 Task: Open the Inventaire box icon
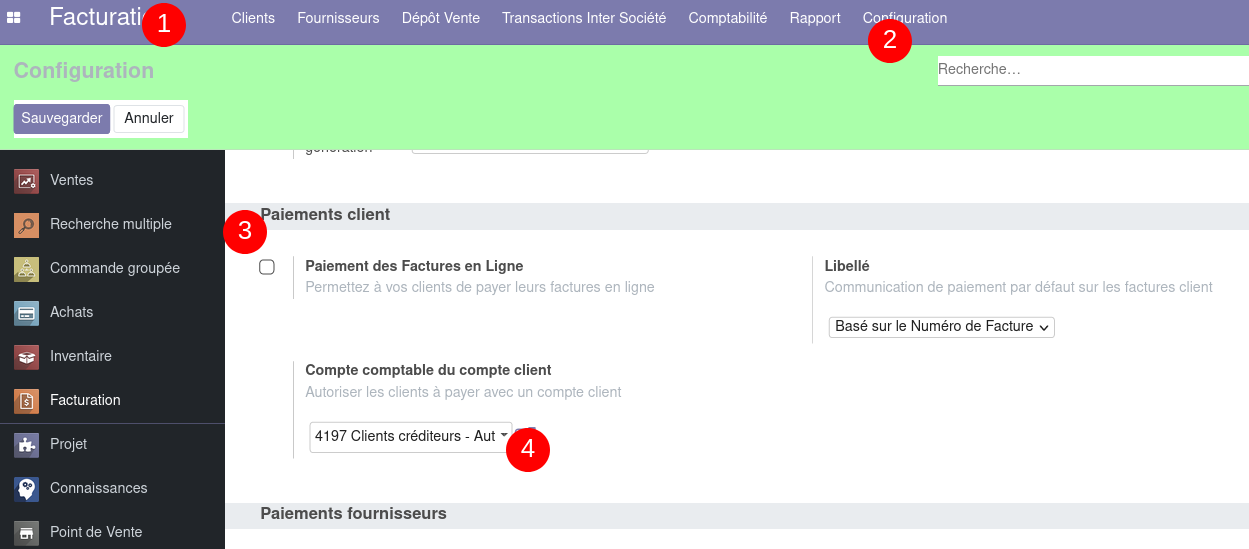coord(26,357)
